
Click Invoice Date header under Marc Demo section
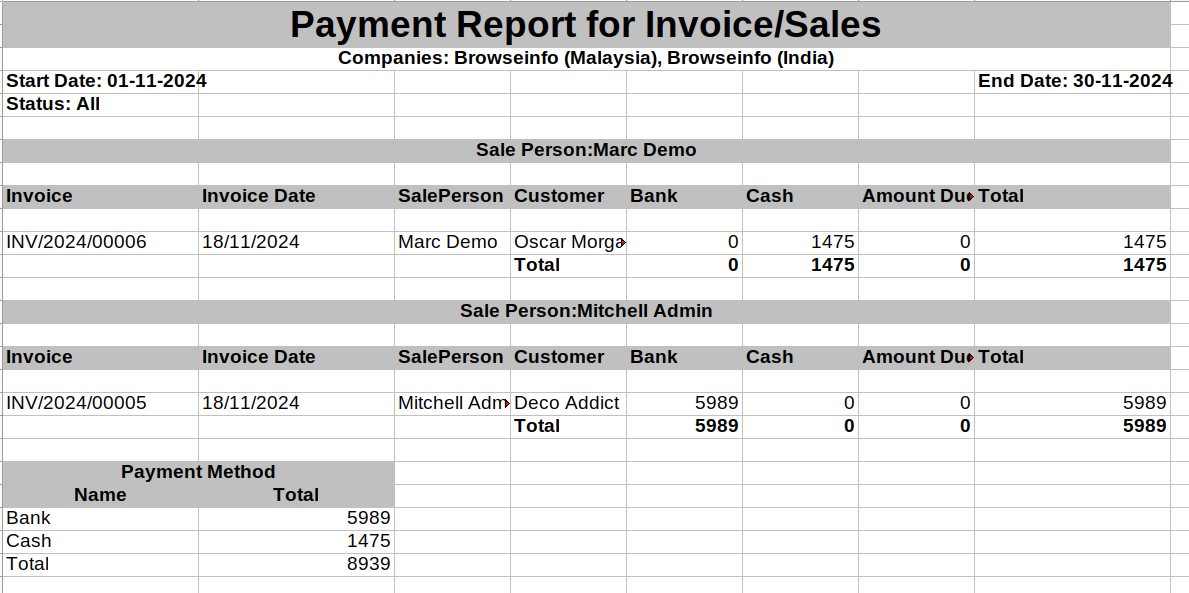coord(259,196)
